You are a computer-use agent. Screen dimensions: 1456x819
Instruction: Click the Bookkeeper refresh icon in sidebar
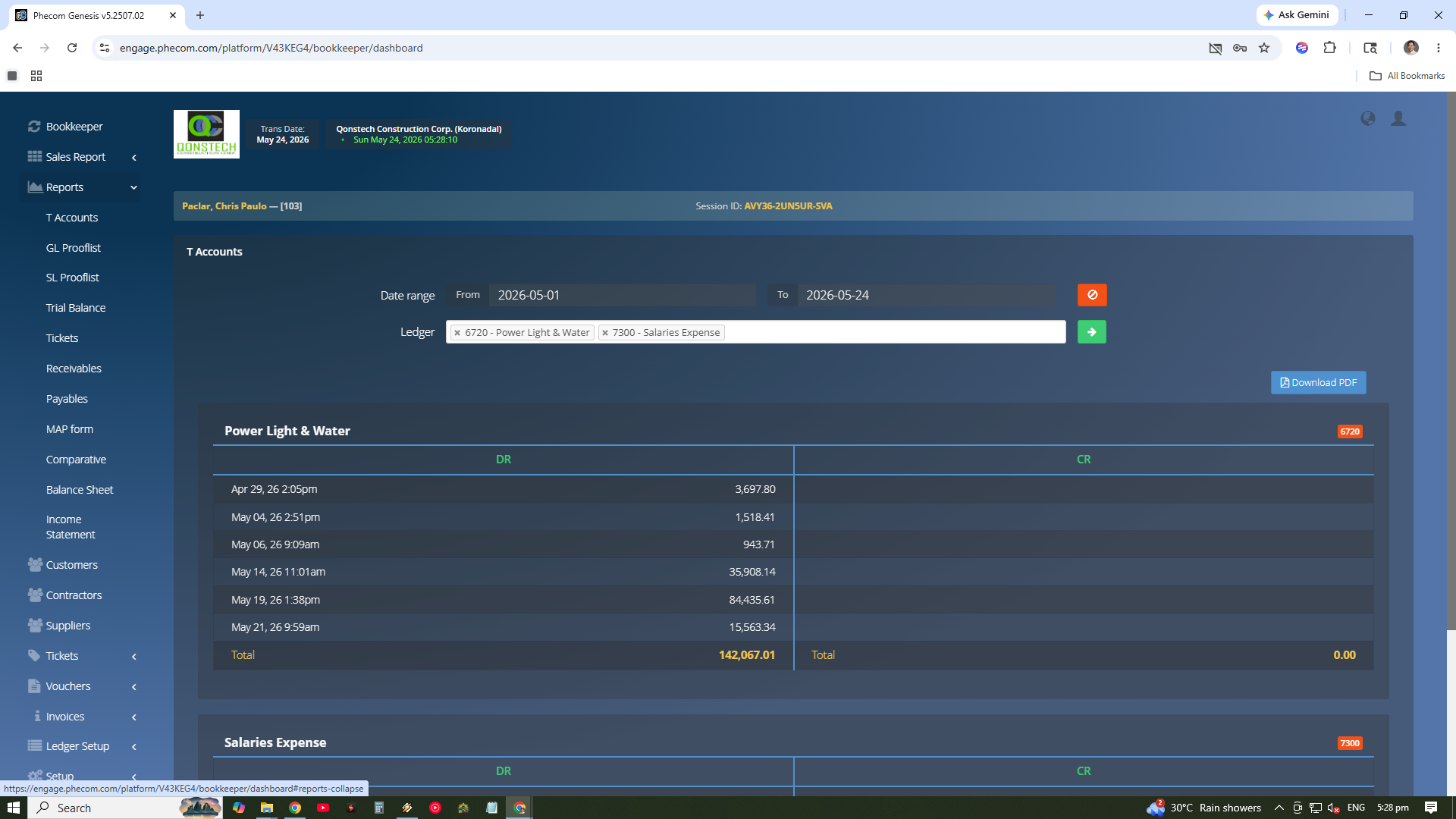[x=34, y=127]
